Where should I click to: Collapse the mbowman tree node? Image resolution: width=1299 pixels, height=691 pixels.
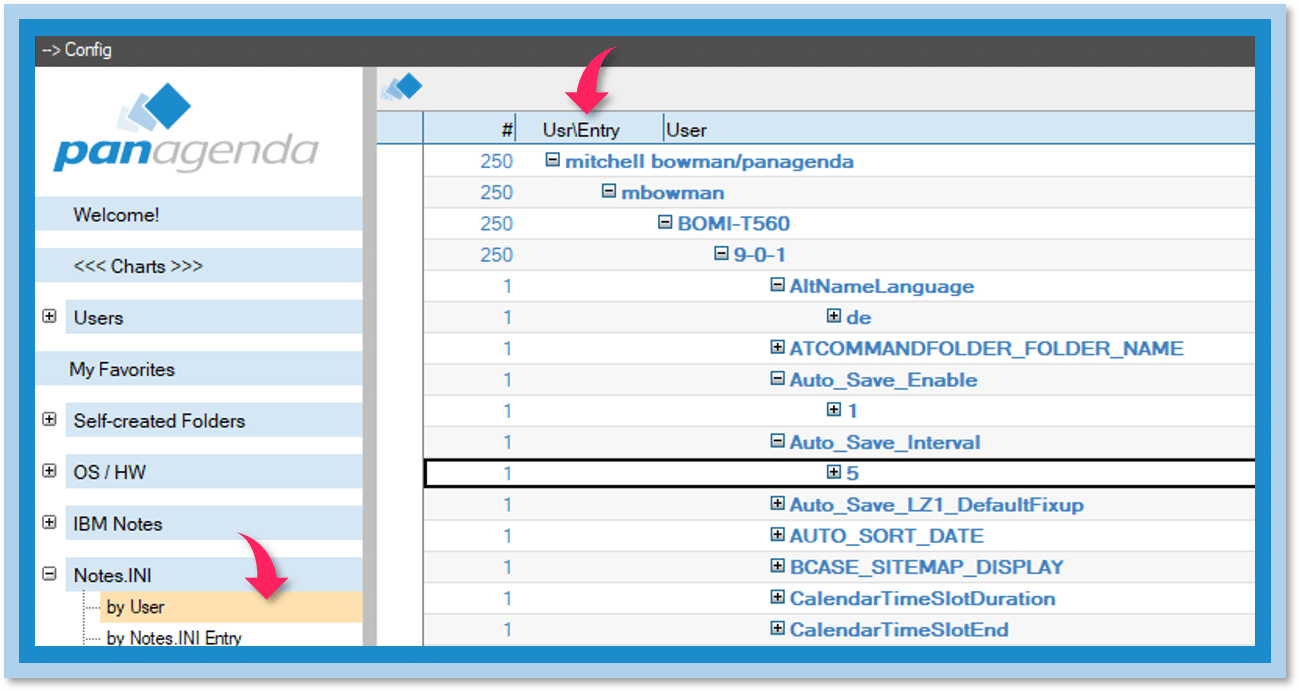609,192
